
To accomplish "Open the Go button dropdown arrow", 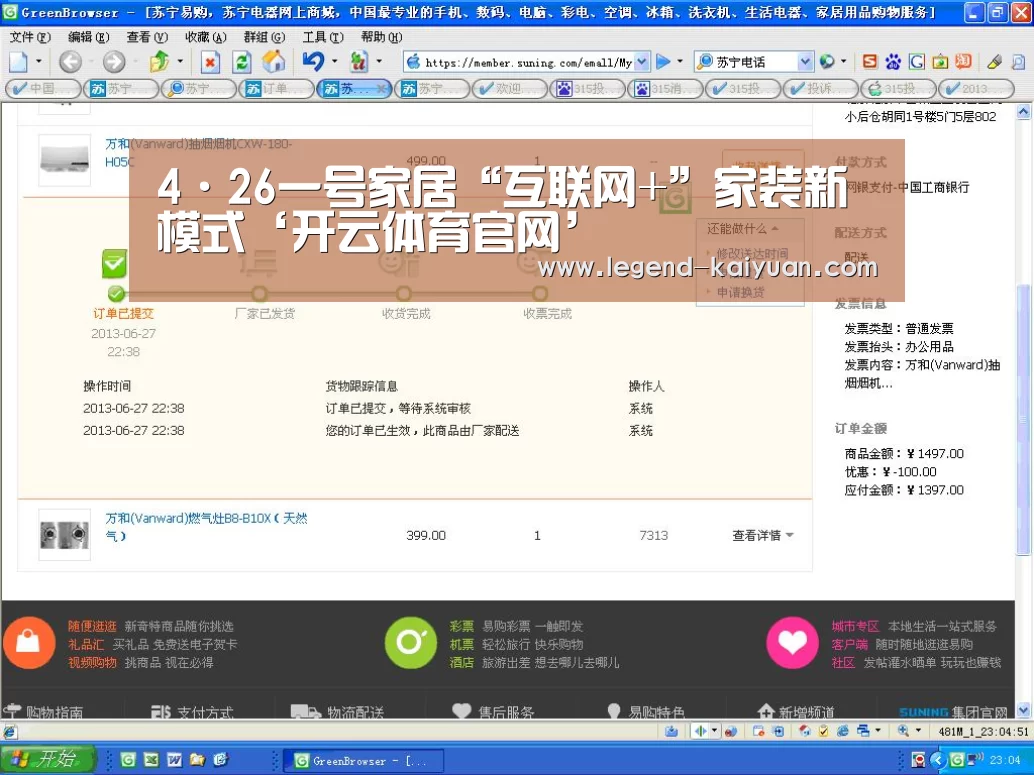I will tap(680, 62).
